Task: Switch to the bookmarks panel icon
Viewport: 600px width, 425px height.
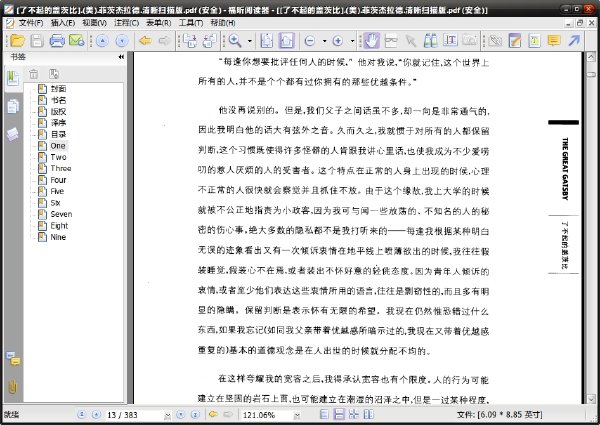Action: click(13, 78)
